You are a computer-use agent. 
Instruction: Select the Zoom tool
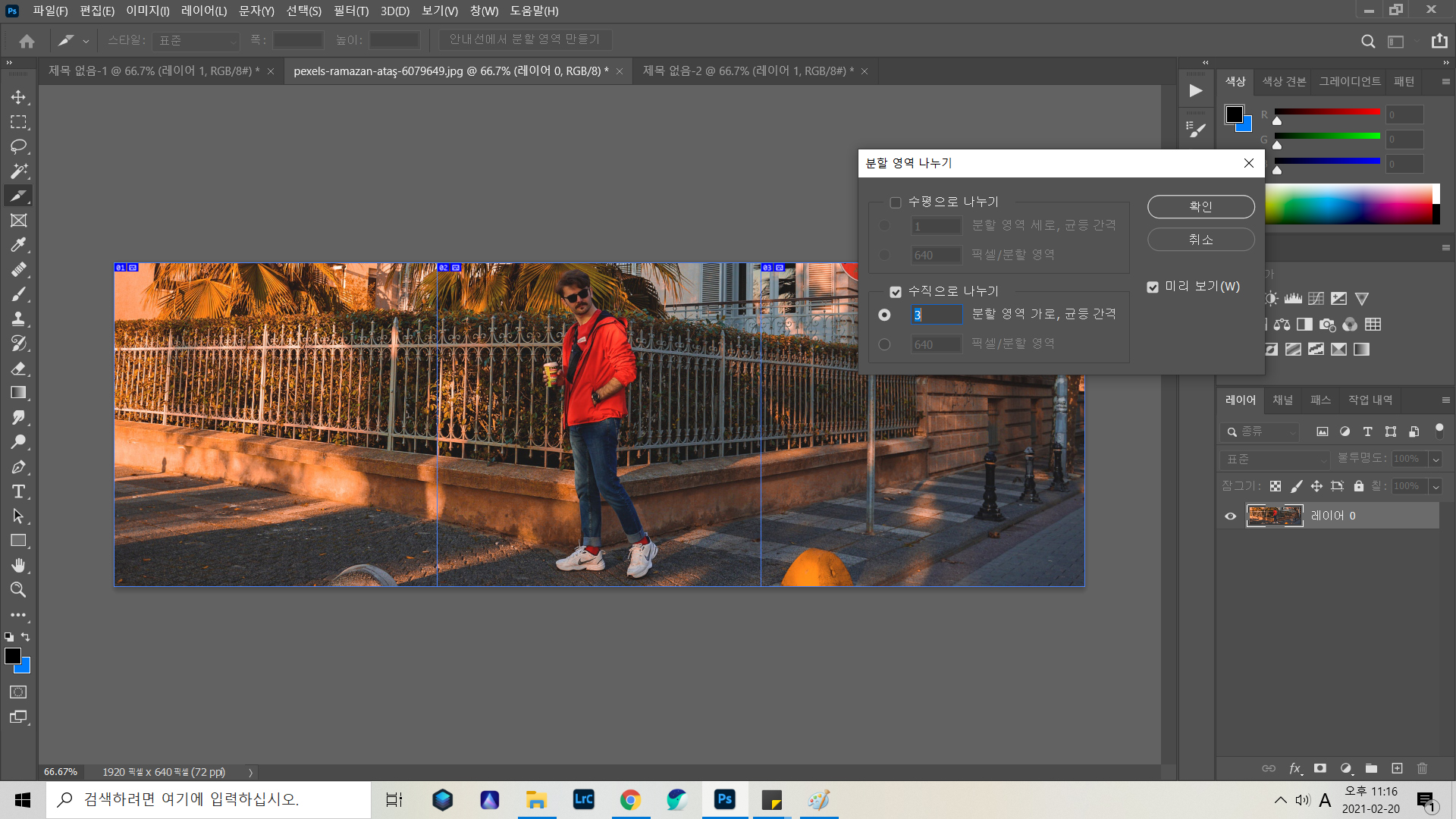click(18, 590)
